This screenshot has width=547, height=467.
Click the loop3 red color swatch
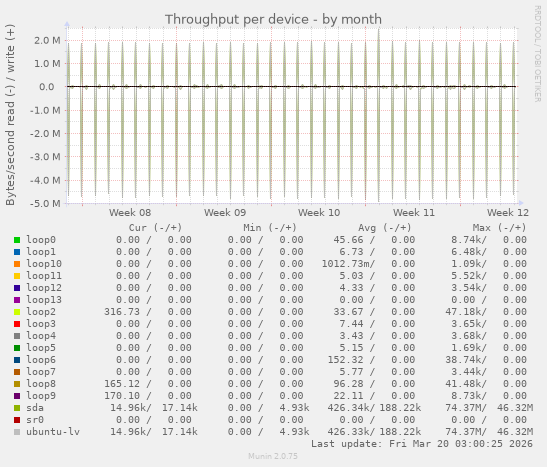pos(17,324)
